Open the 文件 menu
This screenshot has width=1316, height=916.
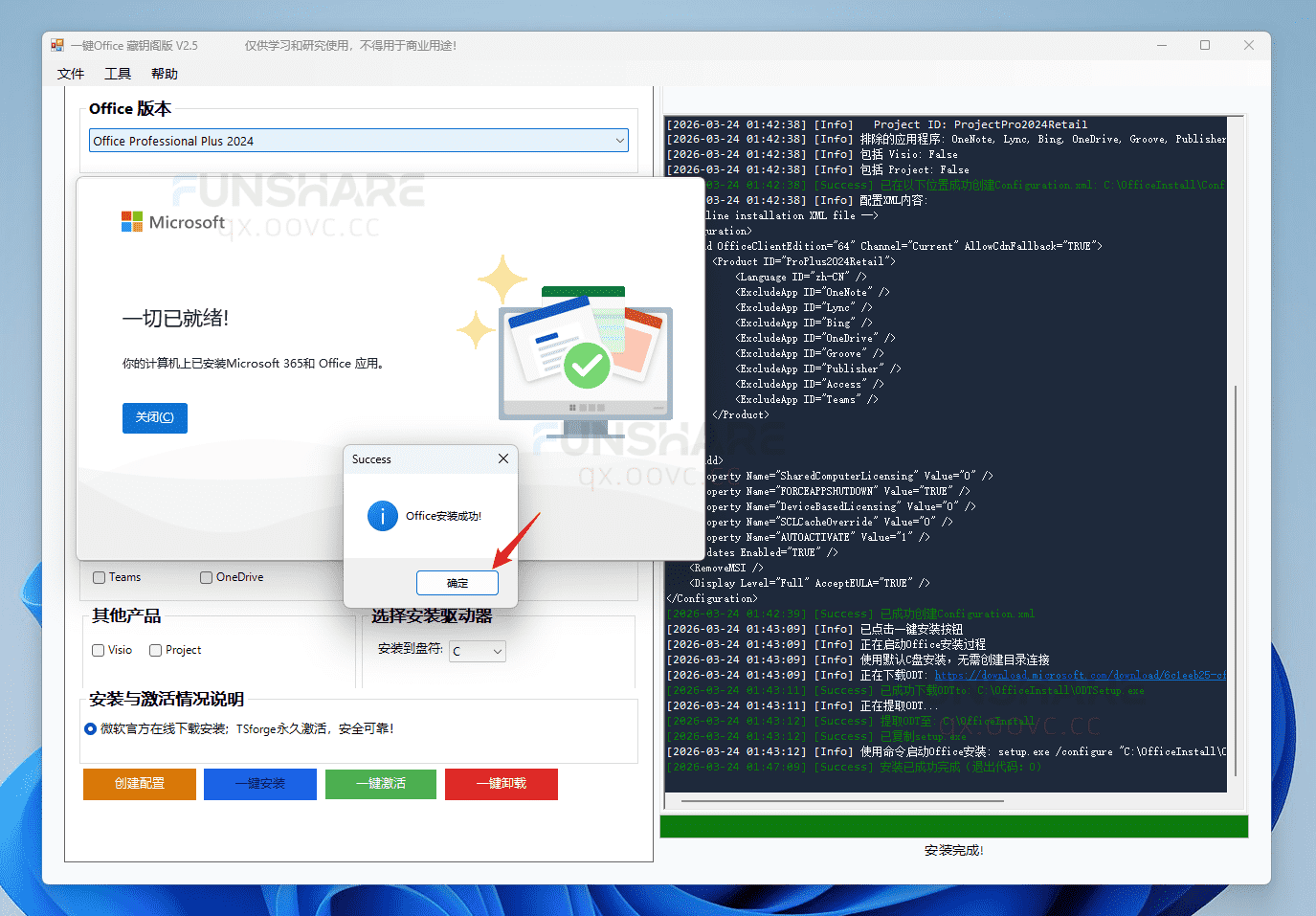pyautogui.click(x=71, y=74)
